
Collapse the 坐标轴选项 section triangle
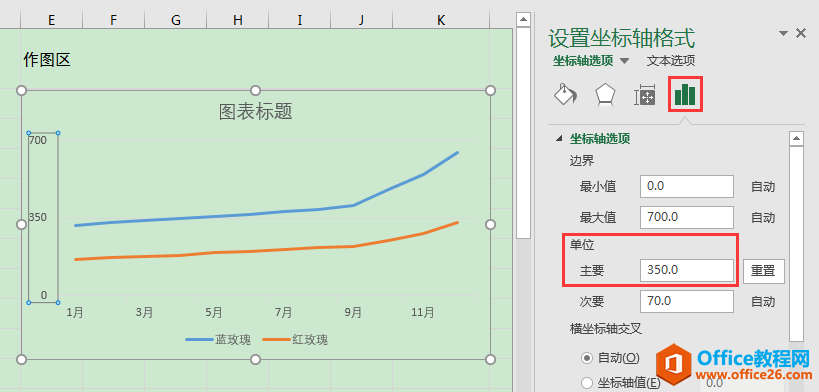coord(560,139)
